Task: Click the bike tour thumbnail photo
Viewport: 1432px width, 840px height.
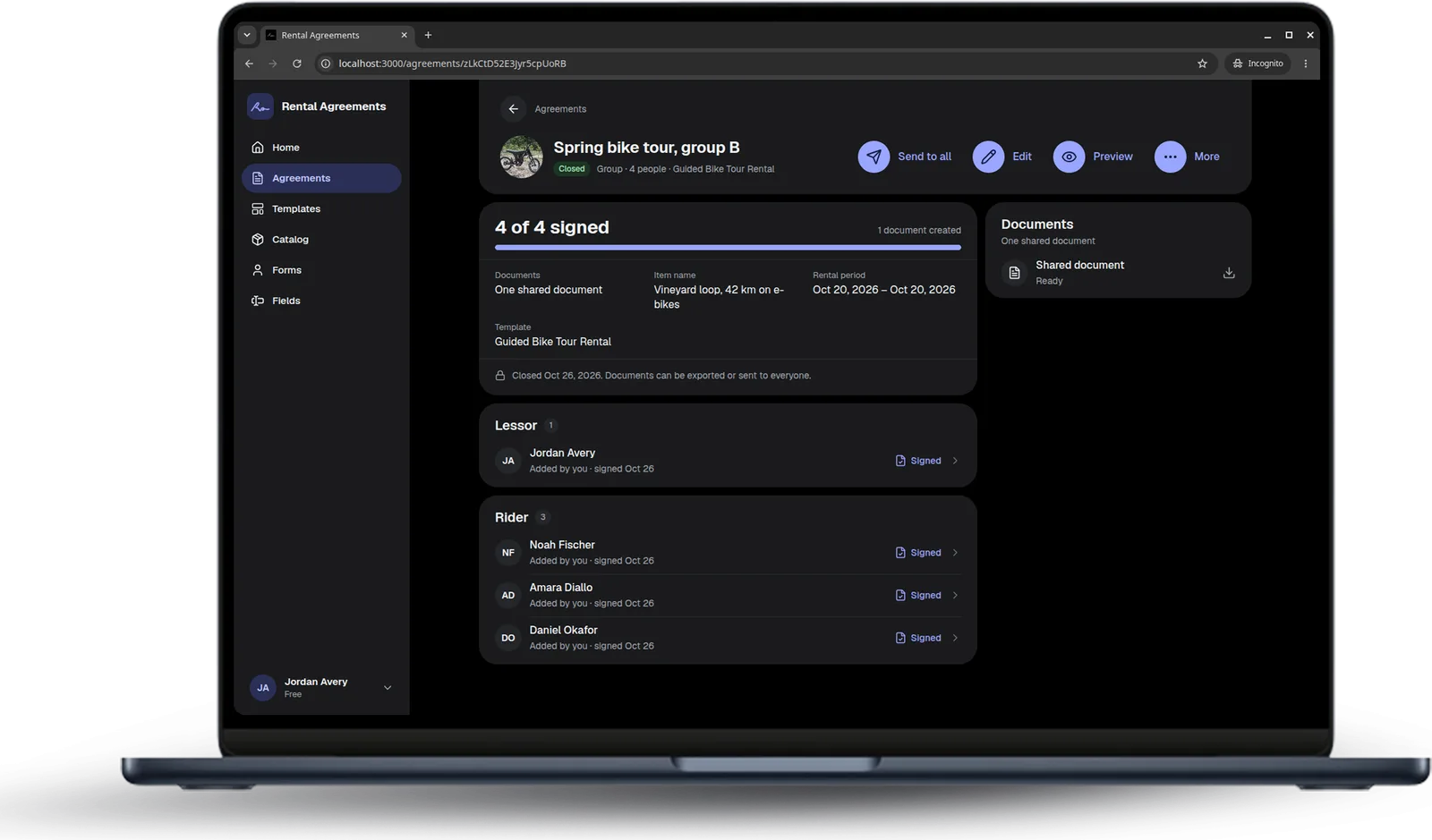Action: coord(521,157)
